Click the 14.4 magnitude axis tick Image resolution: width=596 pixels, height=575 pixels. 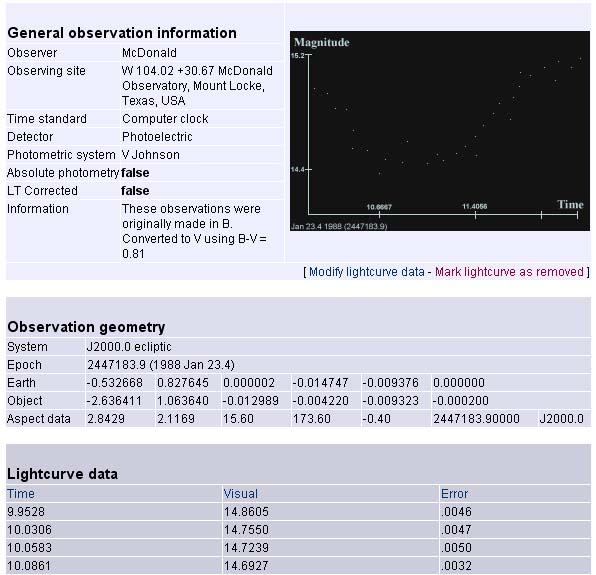click(298, 169)
